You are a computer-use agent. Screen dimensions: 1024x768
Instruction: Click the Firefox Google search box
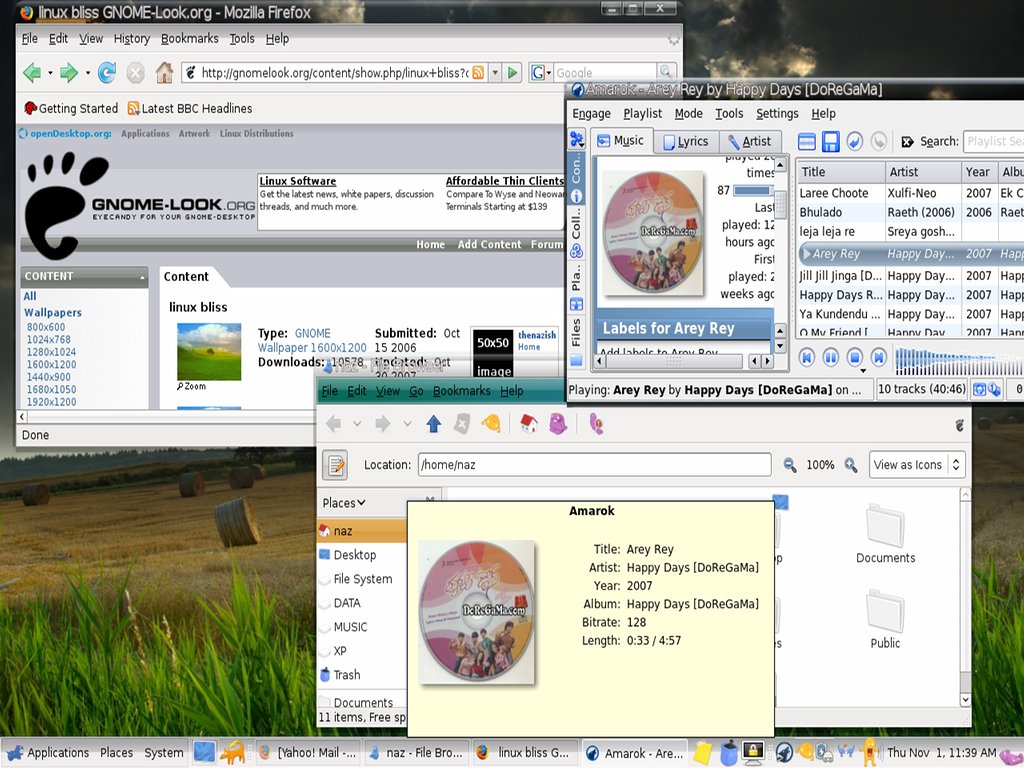pyautogui.click(x=605, y=72)
